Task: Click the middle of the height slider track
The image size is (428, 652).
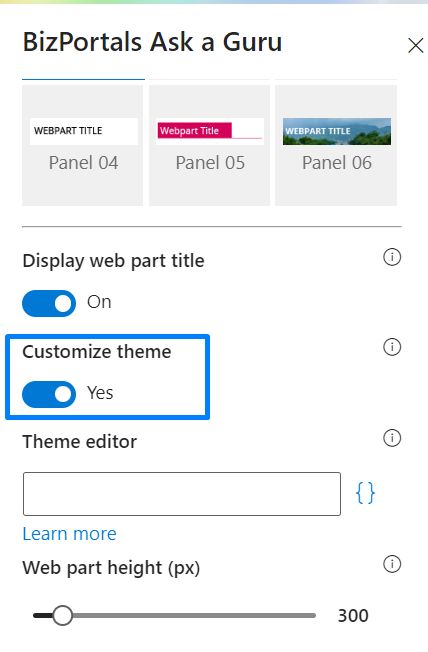Action: tap(175, 615)
